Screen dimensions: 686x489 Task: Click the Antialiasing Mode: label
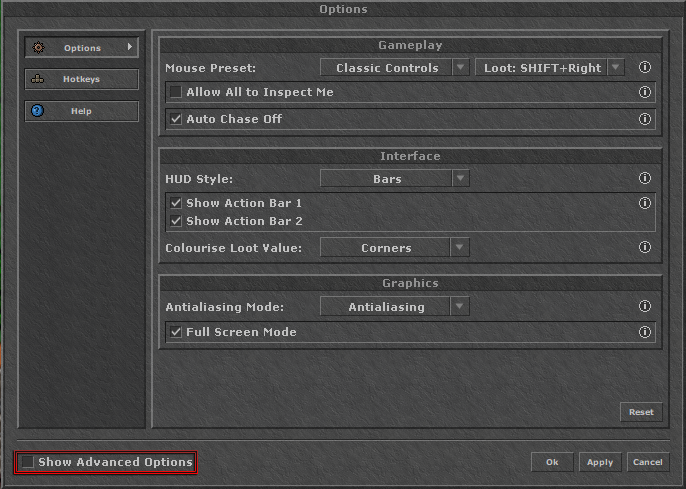click(224, 307)
